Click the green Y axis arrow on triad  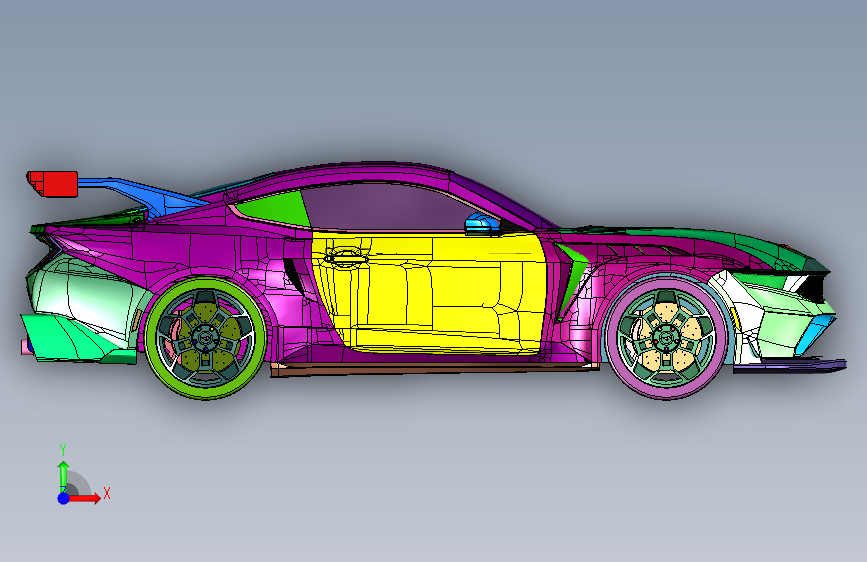[64, 477]
